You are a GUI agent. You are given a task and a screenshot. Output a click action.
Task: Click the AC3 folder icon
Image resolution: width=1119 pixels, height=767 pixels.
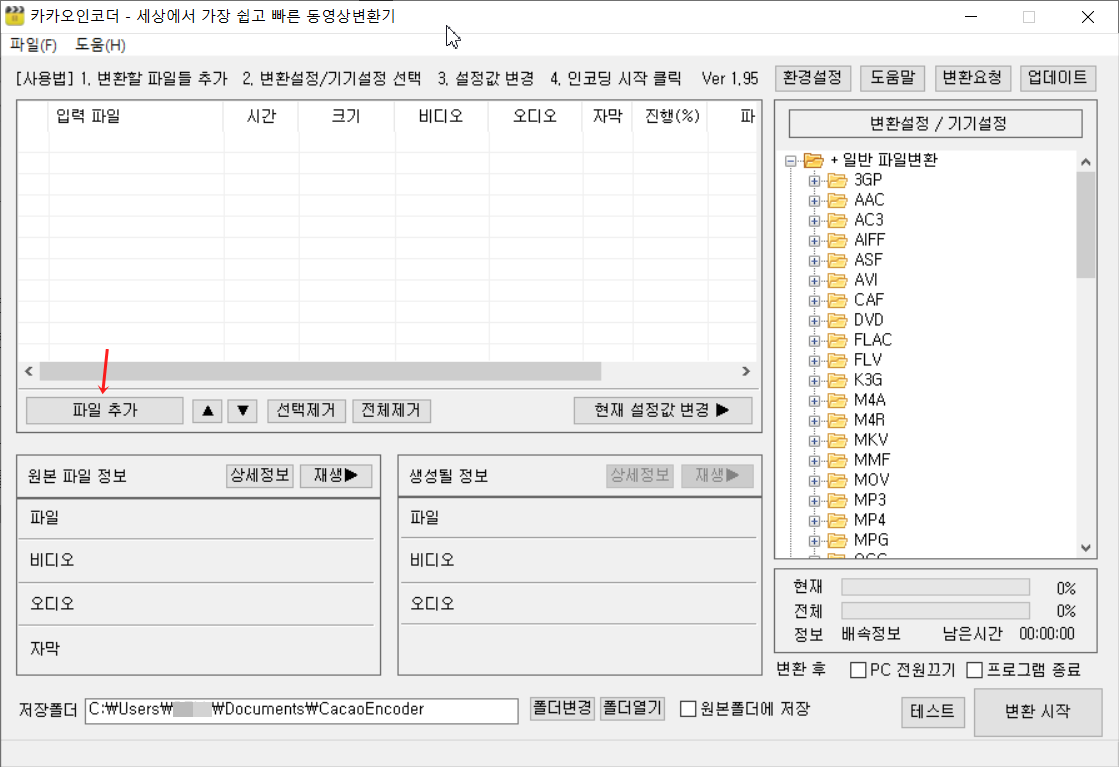837,220
